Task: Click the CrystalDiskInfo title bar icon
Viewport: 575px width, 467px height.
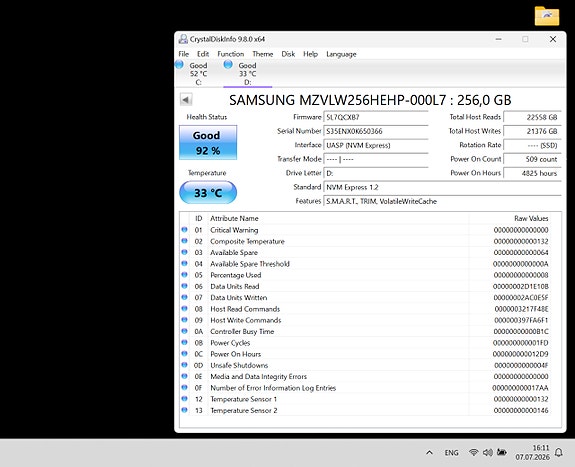Action: tap(183, 39)
